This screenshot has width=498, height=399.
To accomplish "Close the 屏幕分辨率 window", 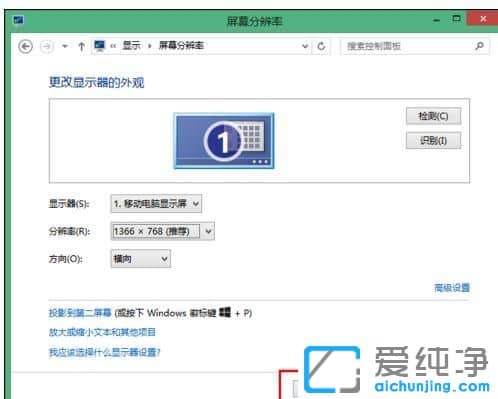I will pyautogui.click(x=483, y=19).
